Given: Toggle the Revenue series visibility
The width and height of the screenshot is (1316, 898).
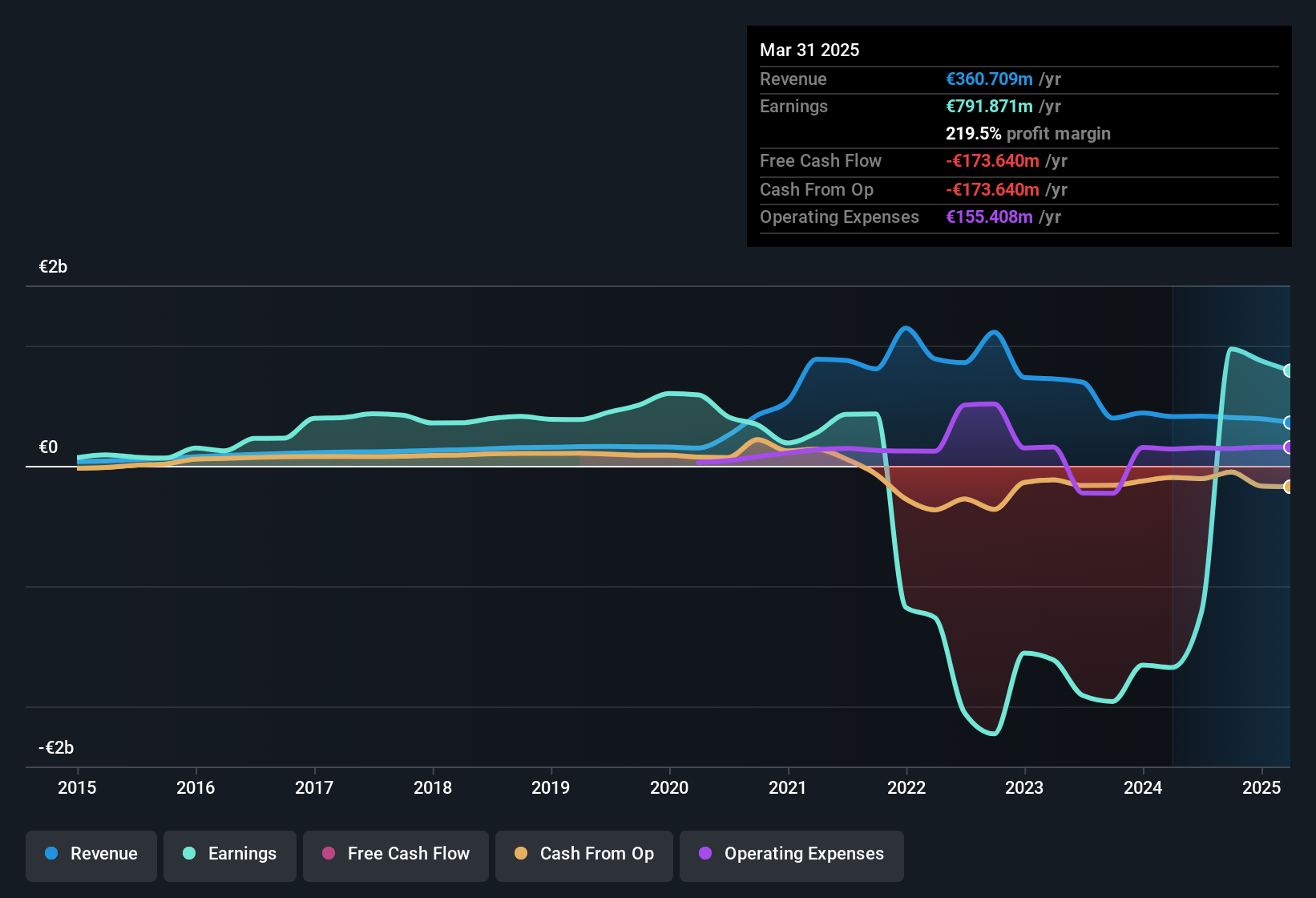Looking at the screenshot, I should click(x=91, y=854).
